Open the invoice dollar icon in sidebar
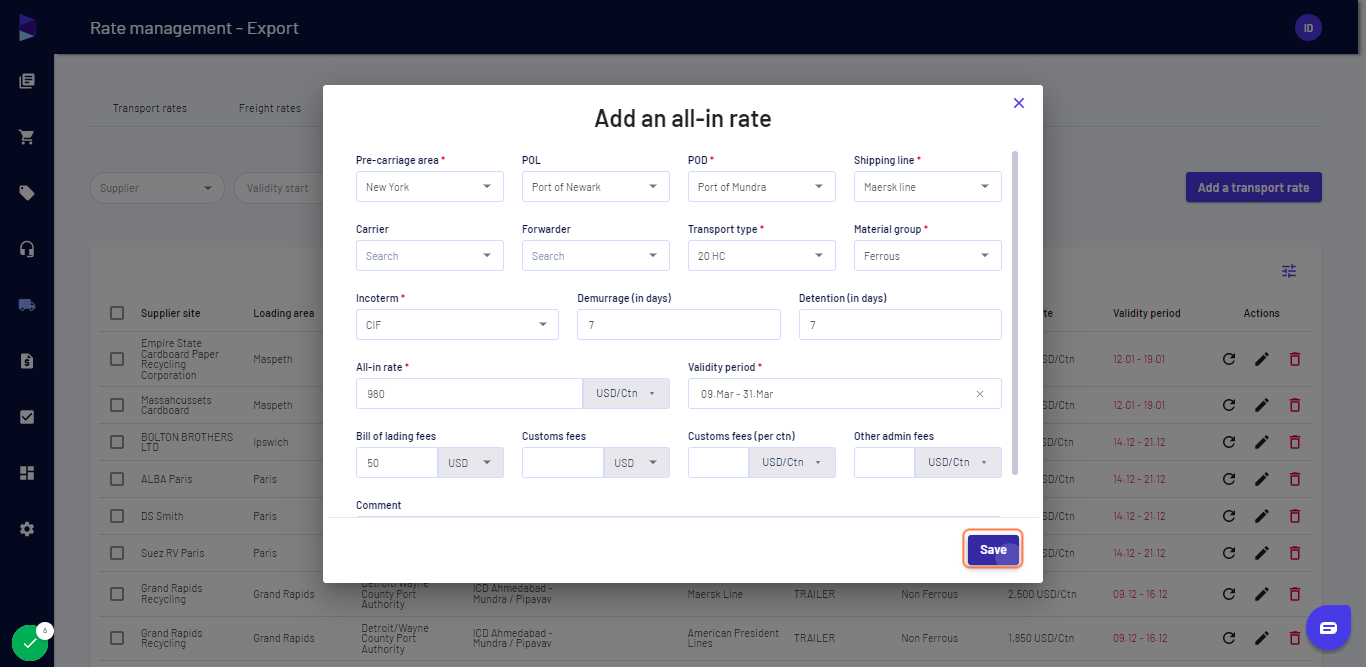1366x667 pixels. [27, 361]
